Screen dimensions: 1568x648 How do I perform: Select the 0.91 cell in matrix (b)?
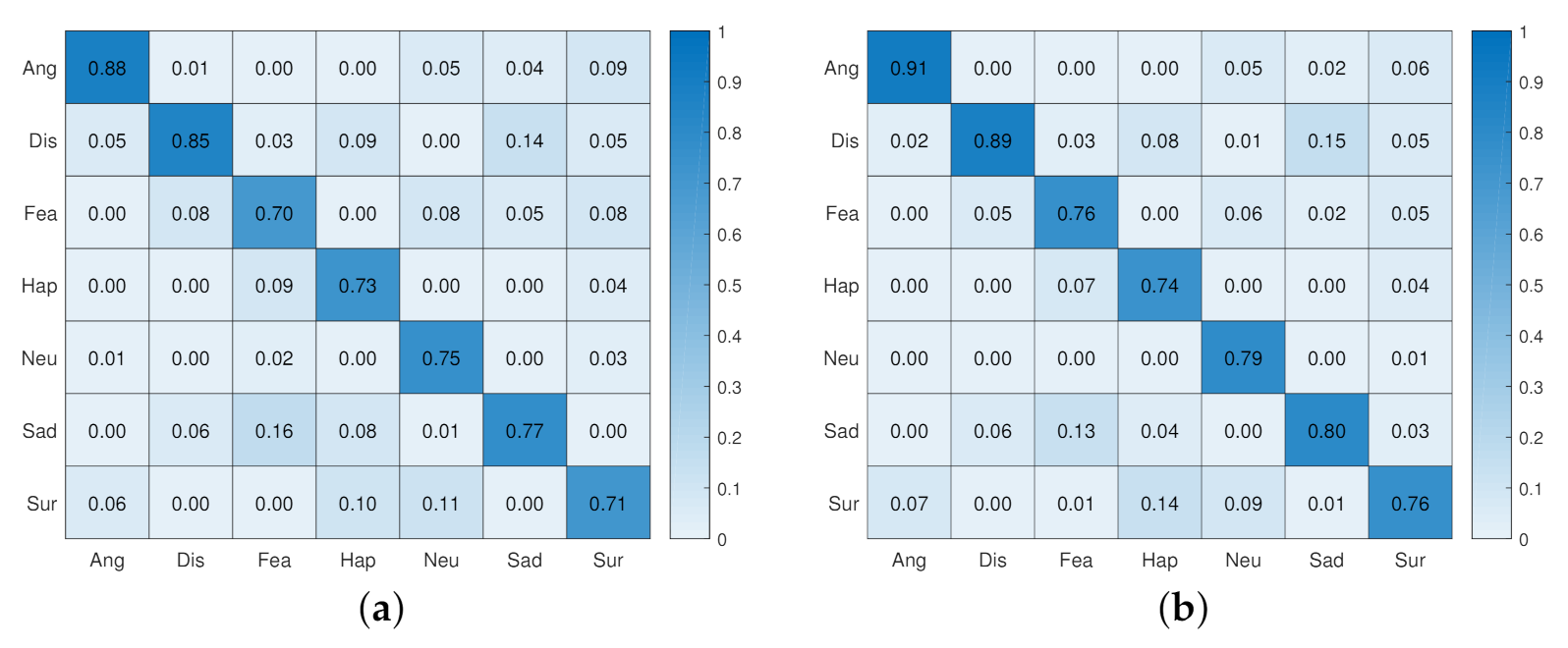909,68
